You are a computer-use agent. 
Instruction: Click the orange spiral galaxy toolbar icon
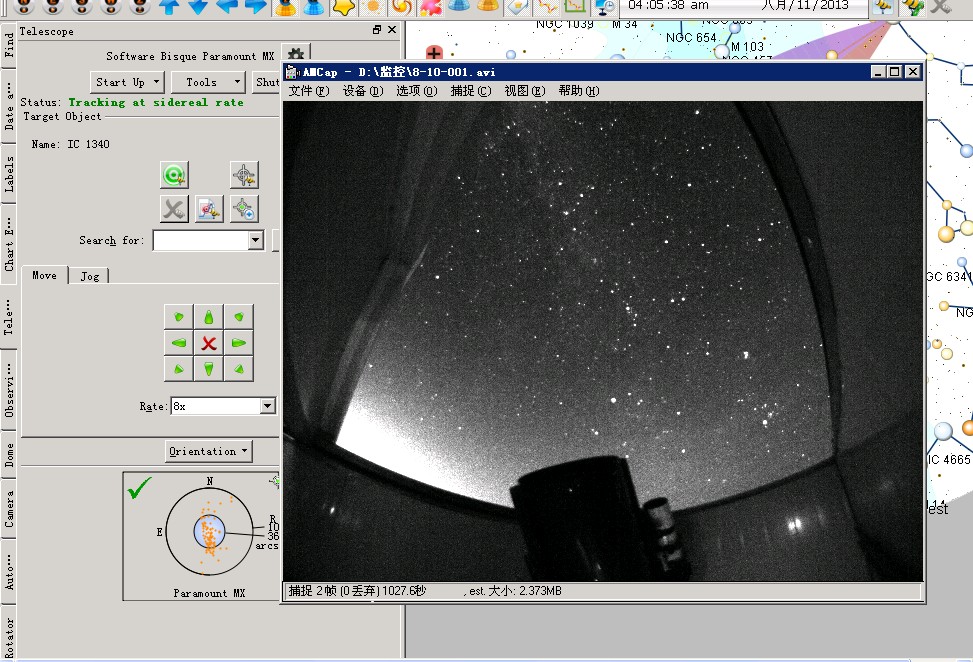pos(401,6)
